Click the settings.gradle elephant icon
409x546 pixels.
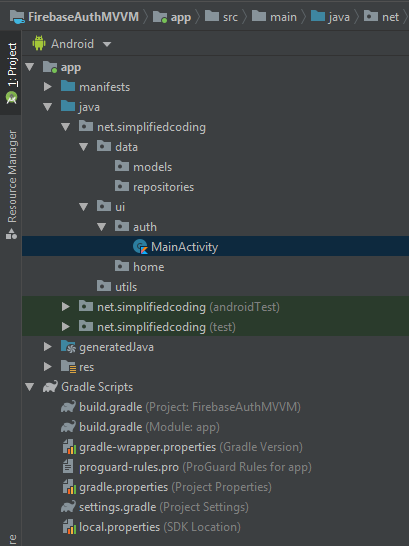click(68, 507)
